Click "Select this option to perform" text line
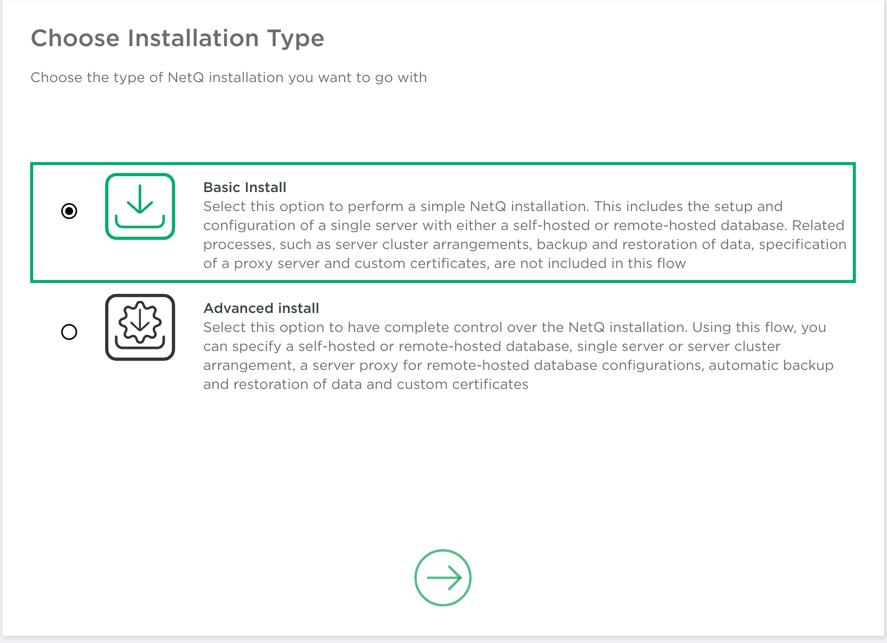The height and width of the screenshot is (643, 887). click(x=300, y=206)
